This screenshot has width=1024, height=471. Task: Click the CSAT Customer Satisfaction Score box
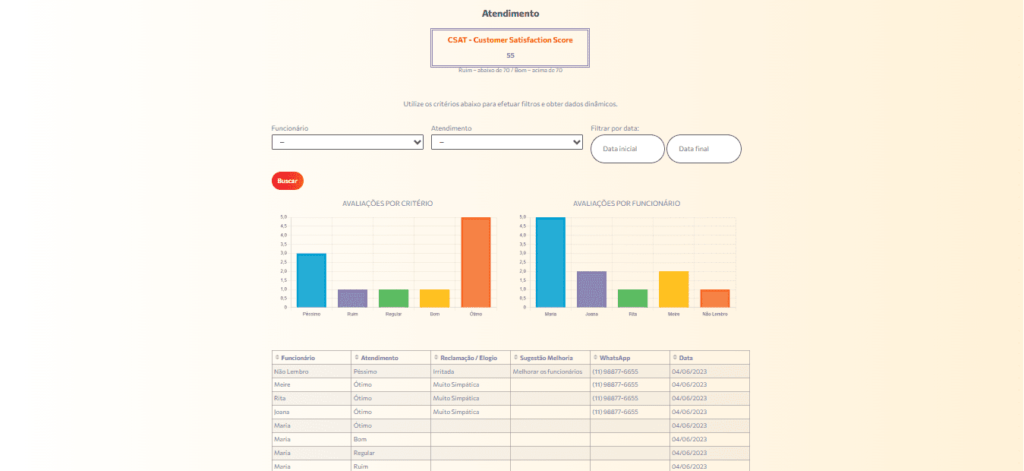[x=510, y=47]
